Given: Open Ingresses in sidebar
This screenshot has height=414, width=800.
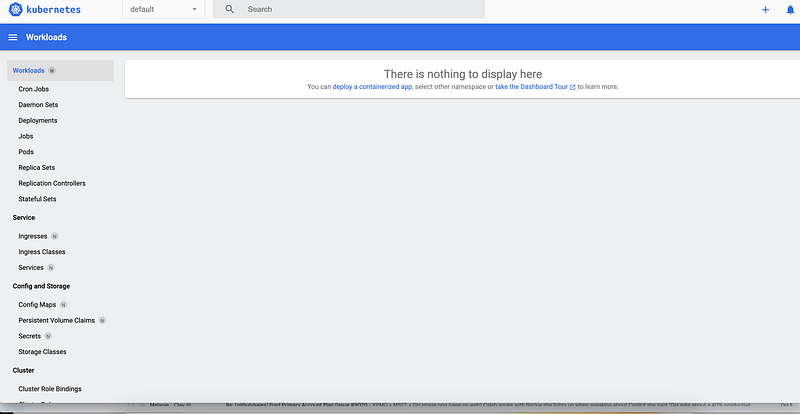Looking at the screenshot, I should tap(33, 236).
